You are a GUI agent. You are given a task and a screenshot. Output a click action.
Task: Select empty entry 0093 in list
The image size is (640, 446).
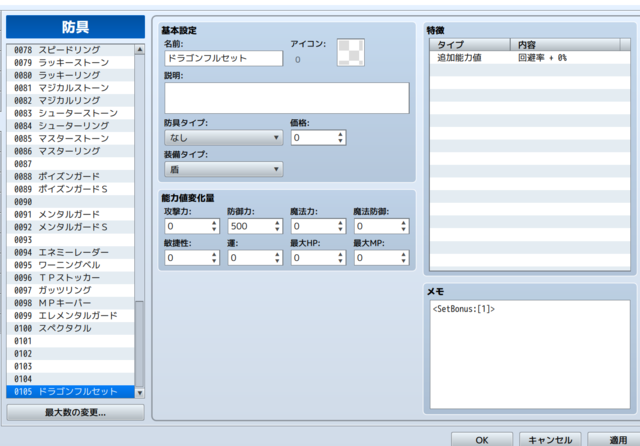pos(70,240)
